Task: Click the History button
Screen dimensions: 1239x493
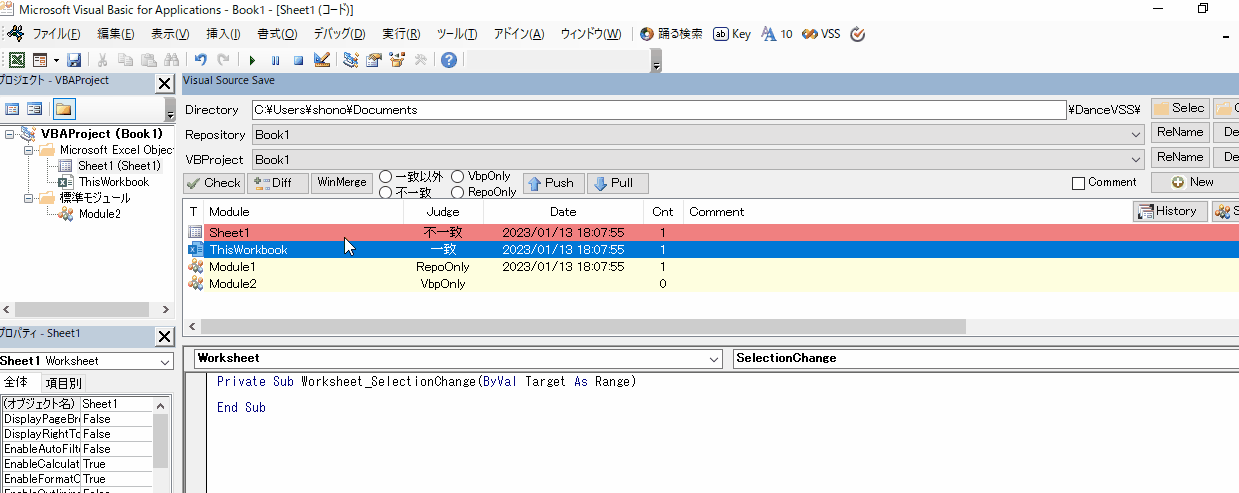Action: tap(1168, 211)
